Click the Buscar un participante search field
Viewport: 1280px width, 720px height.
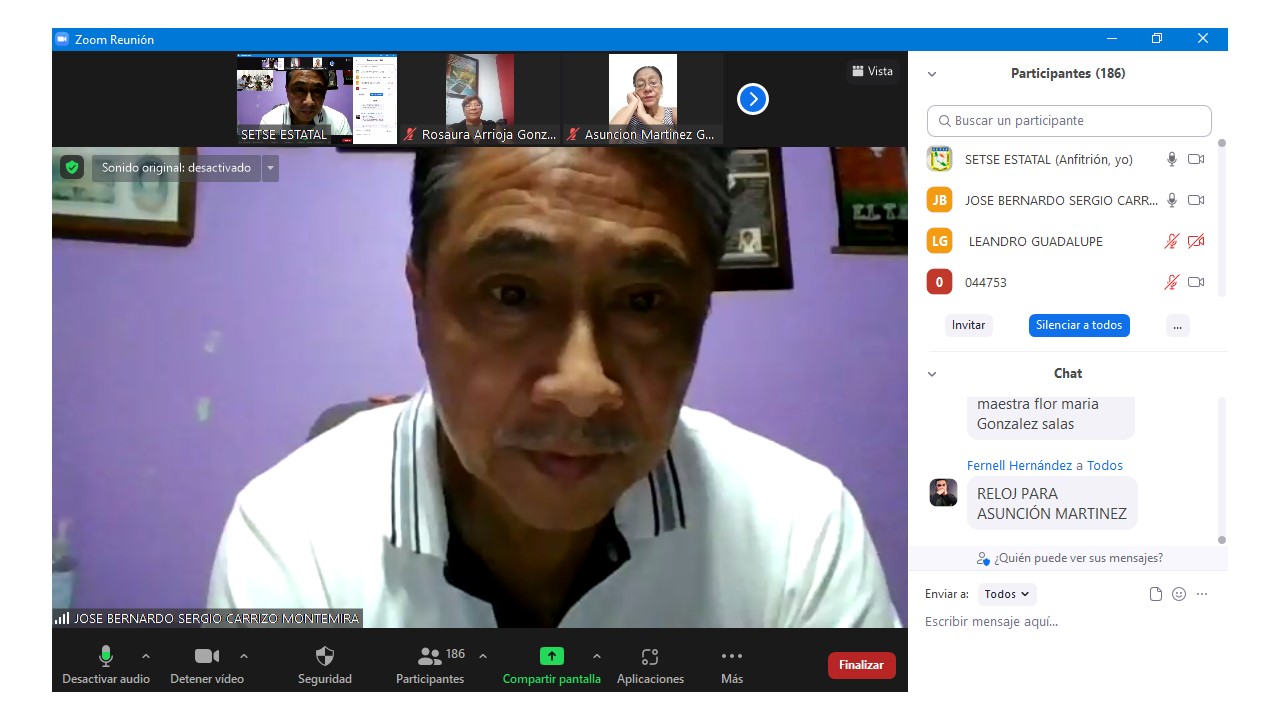(x=1069, y=121)
